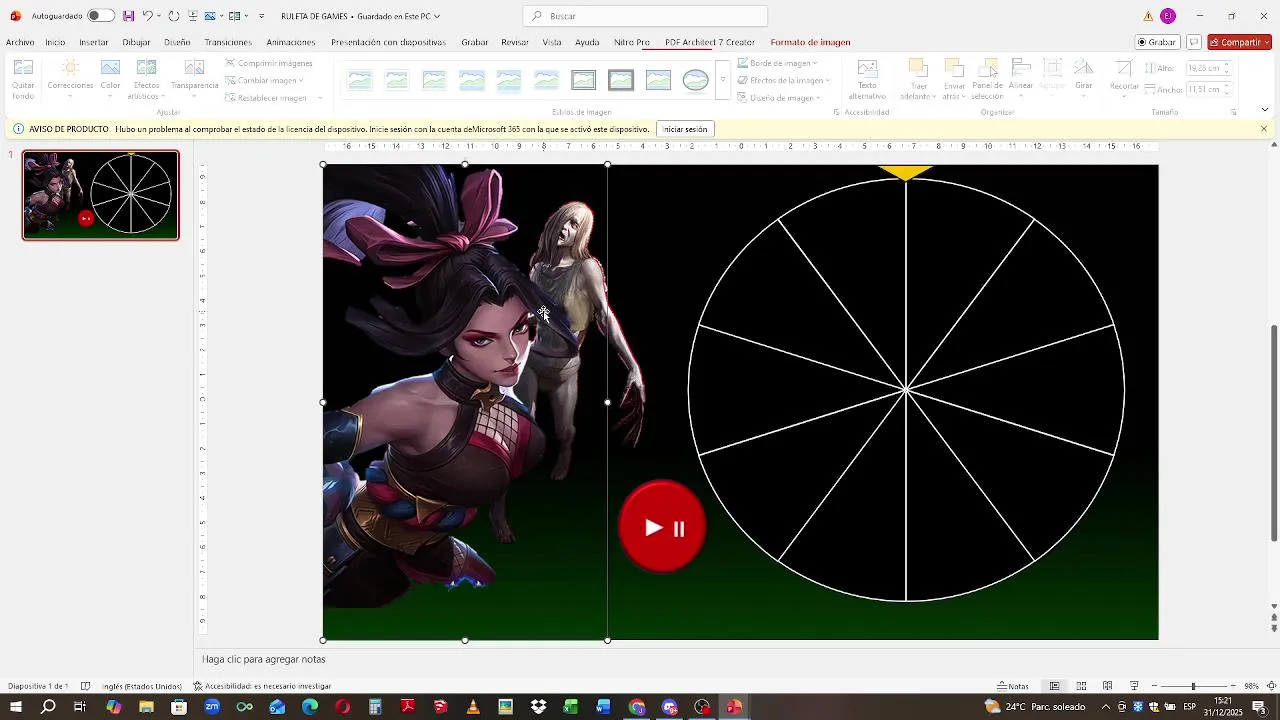Viewport: 1280px width, 720px height.
Task: Click Comprimir imágenes
Action: tap(268, 63)
